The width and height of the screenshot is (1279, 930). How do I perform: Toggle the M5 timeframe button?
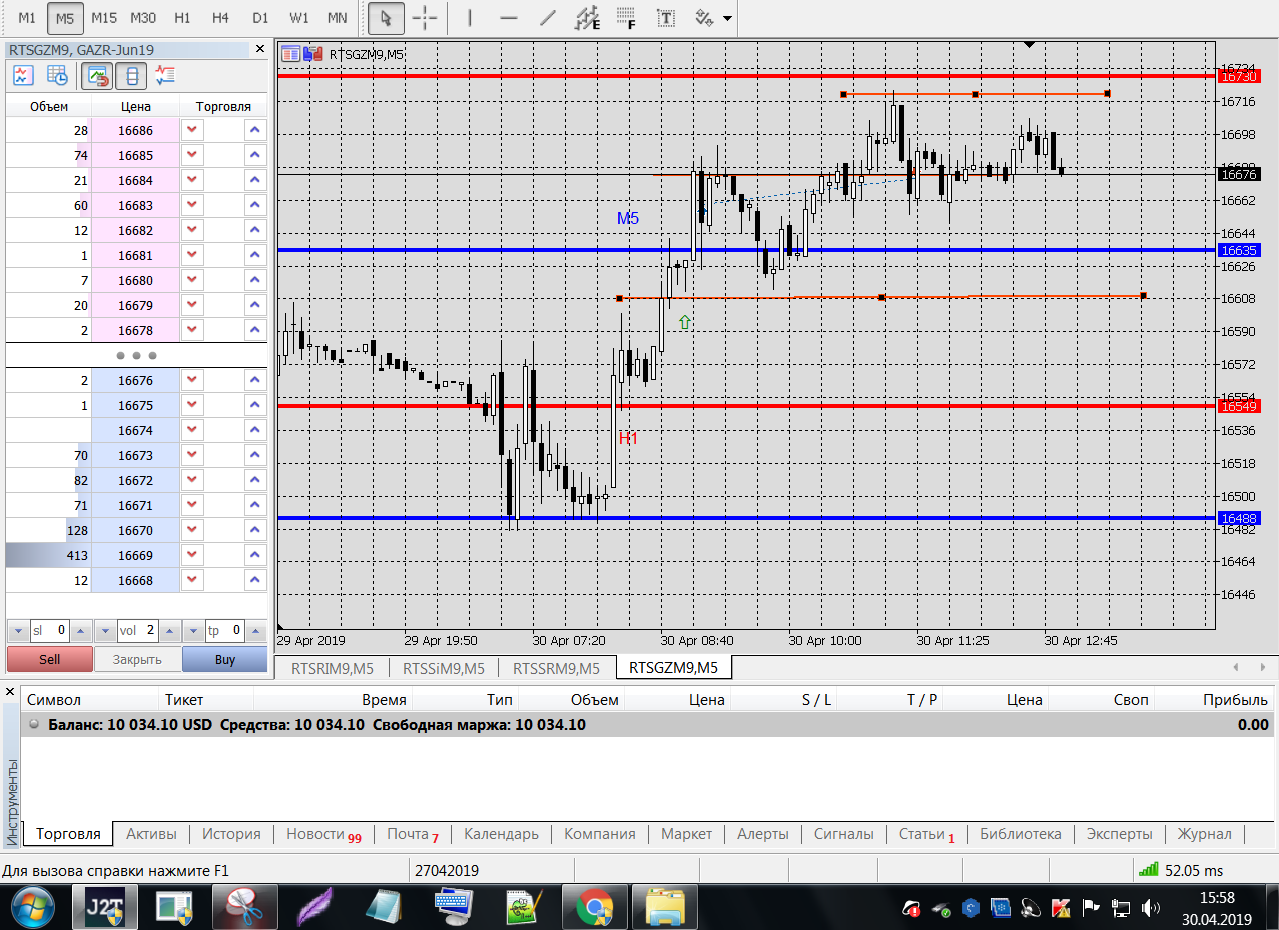[x=65, y=18]
